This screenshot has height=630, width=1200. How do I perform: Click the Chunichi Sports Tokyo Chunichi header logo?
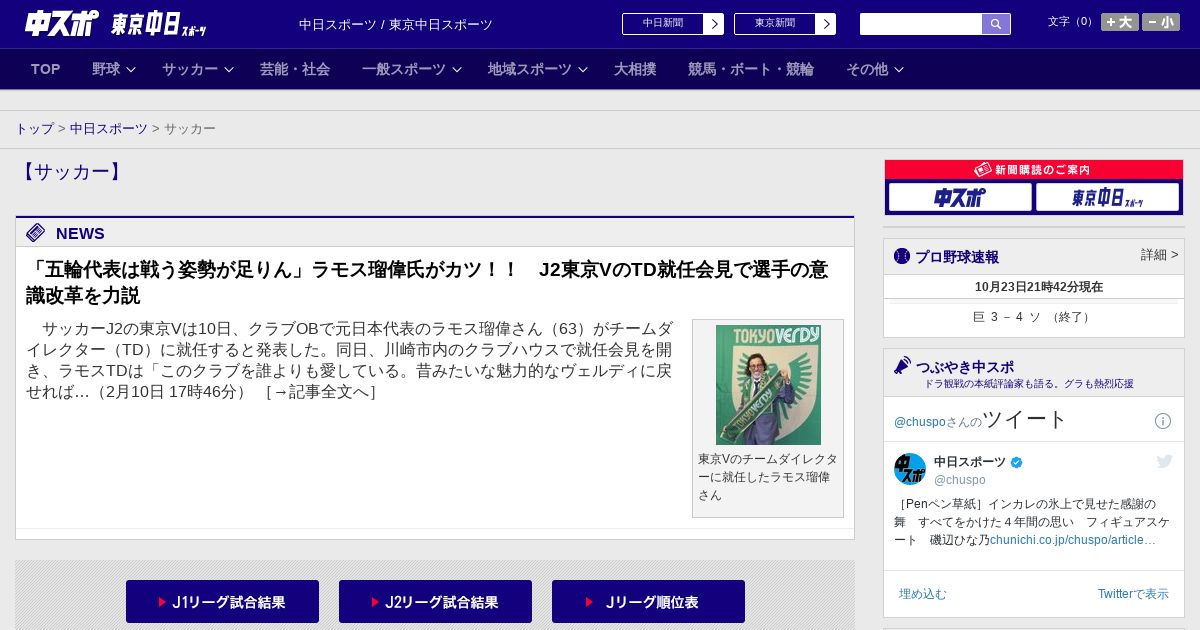[116, 24]
